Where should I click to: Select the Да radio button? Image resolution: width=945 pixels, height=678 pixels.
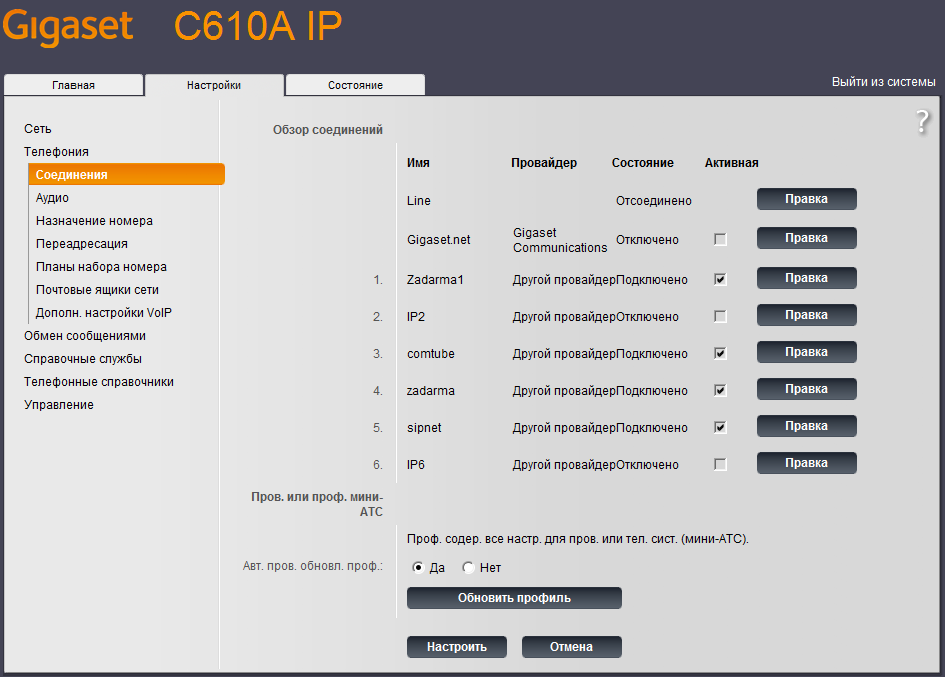click(417, 568)
